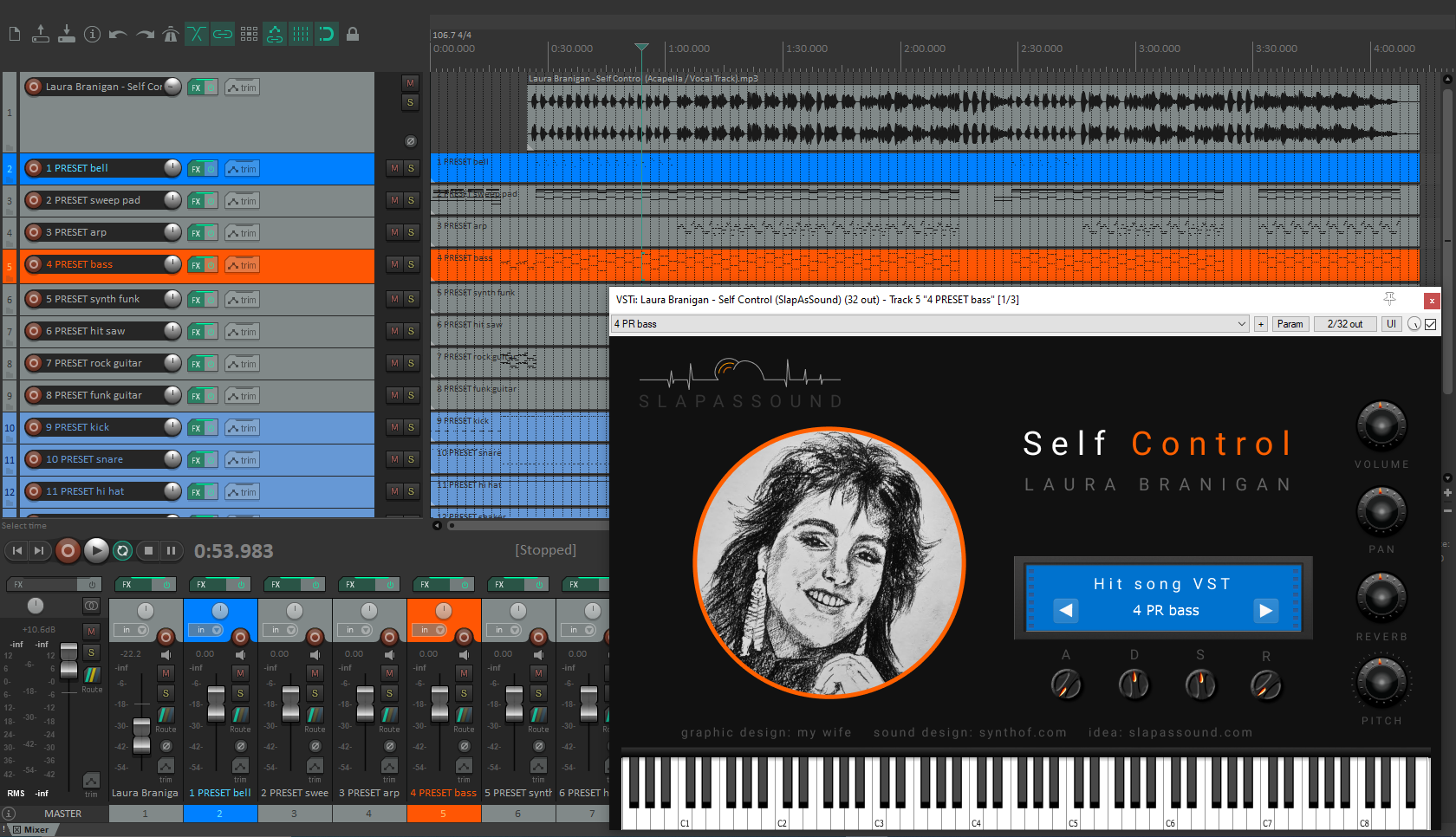Toggle item grouping chain-link icon

point(223,34)
